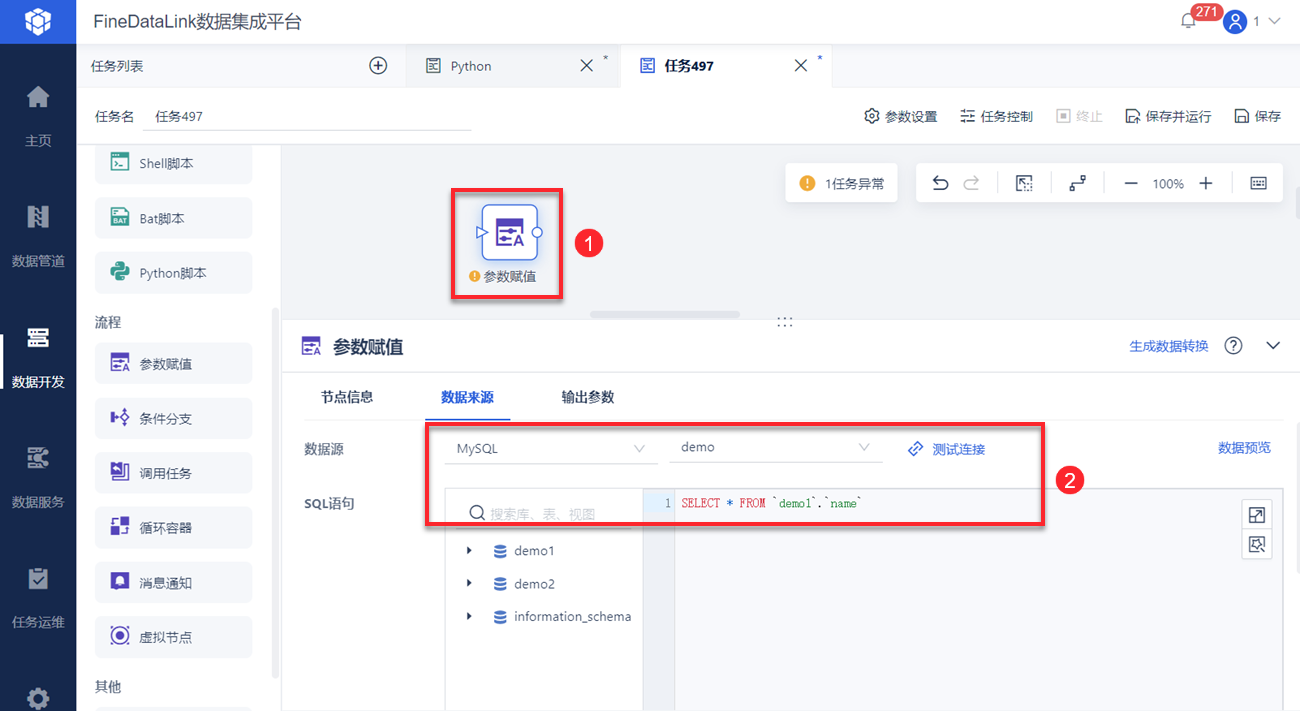Switch to the 任务497 tab
1300x711 pixels.
tap(688, 66)
